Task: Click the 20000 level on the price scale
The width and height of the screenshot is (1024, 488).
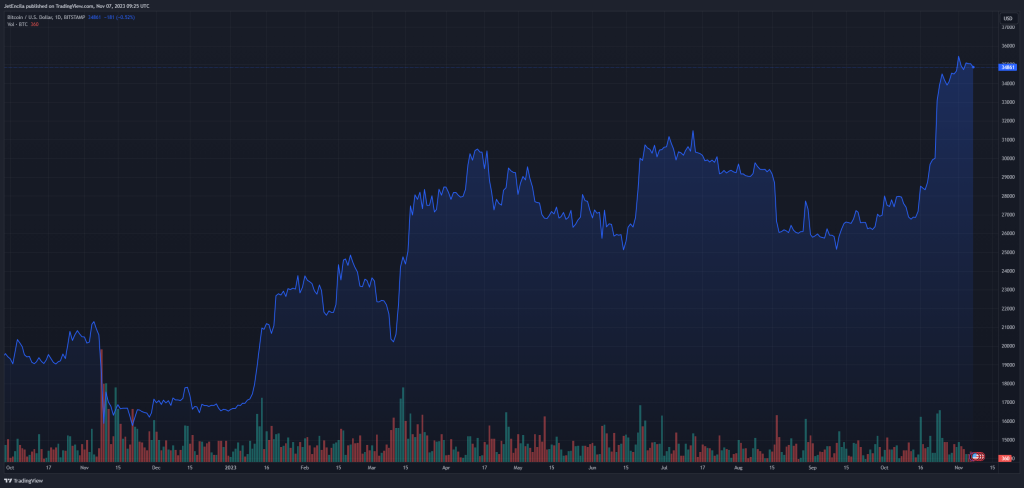Action: (1008, 346)
